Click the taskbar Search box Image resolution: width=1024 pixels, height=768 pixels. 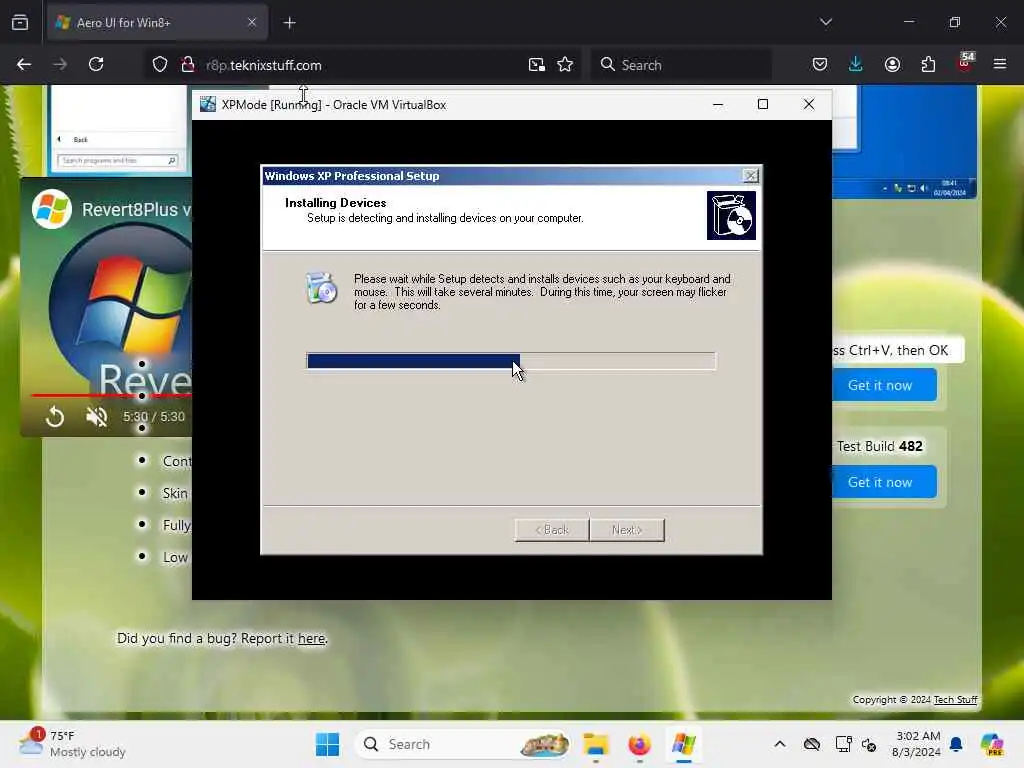[x=463, y=744]
